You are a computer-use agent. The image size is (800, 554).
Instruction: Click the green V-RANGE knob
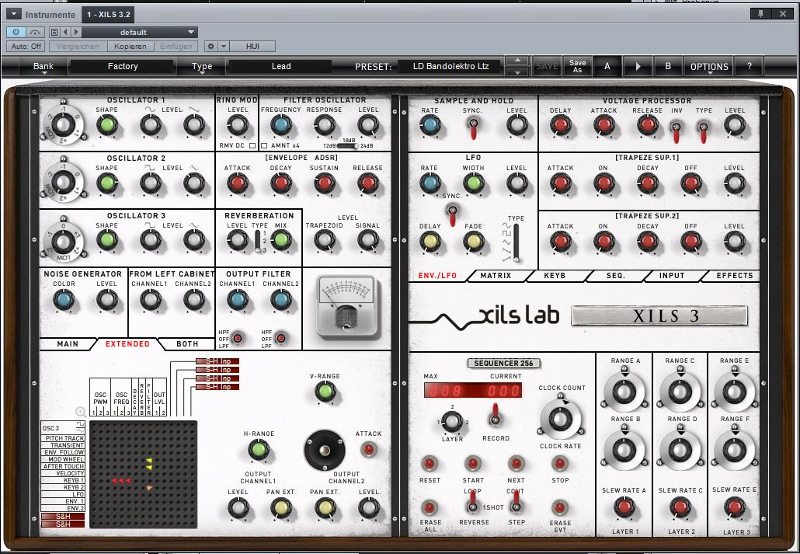click(x=325, y=392)
